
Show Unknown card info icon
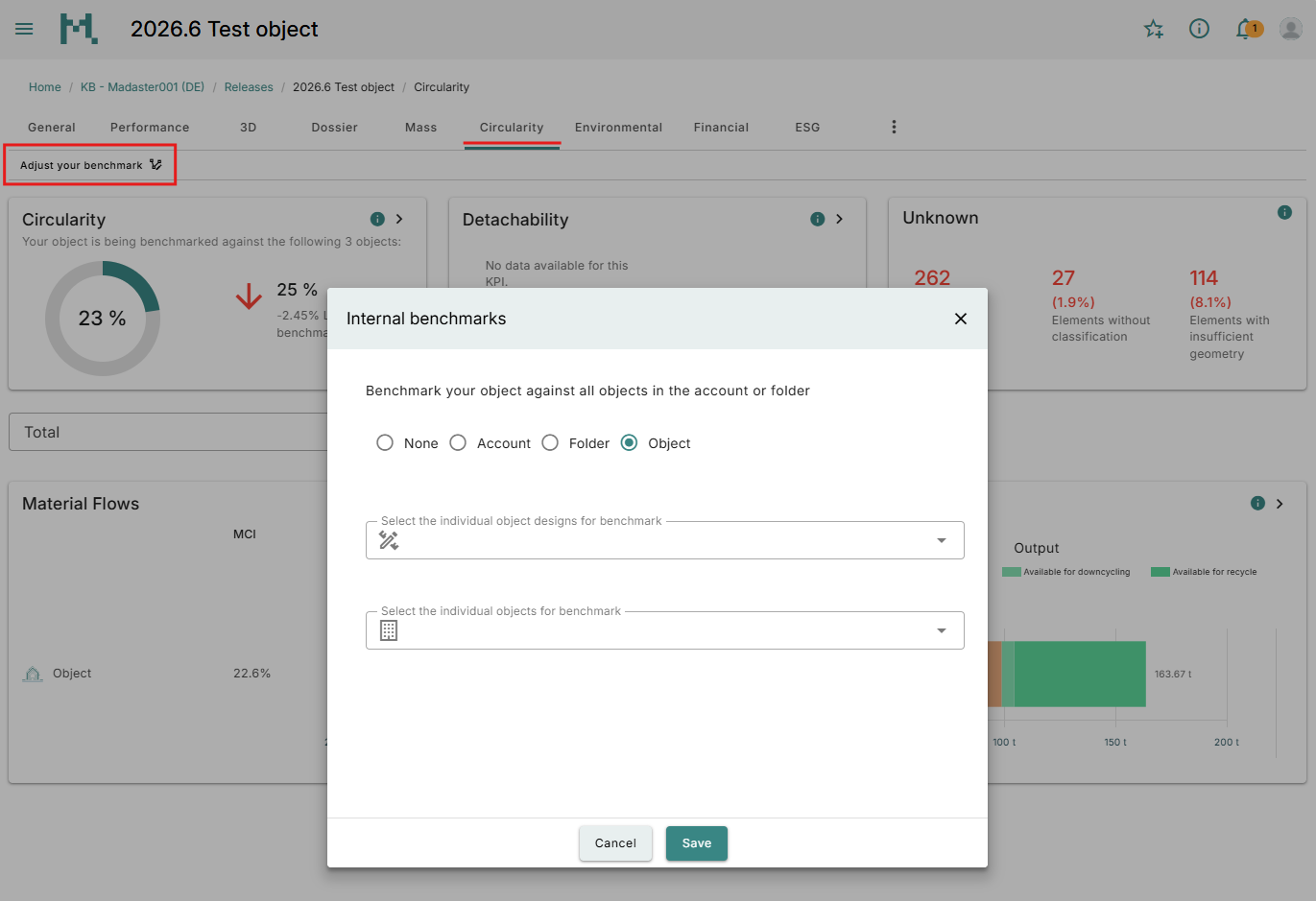coord(1284,212)
